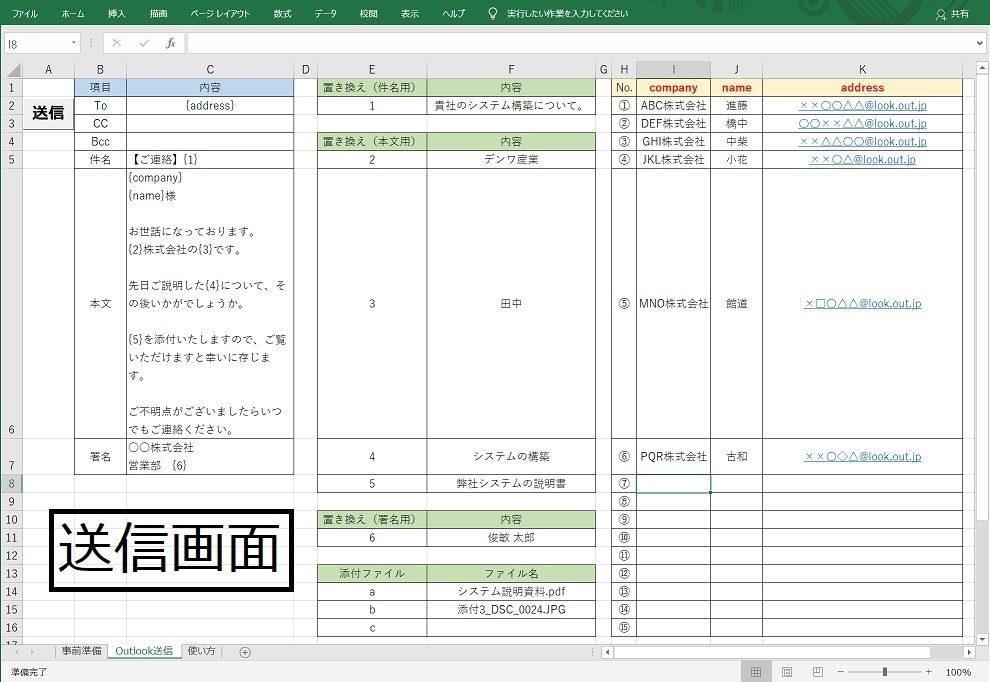990x682 pixels.
Task: Click vertical scrollbar up arrow
Action: coord(982,68)
